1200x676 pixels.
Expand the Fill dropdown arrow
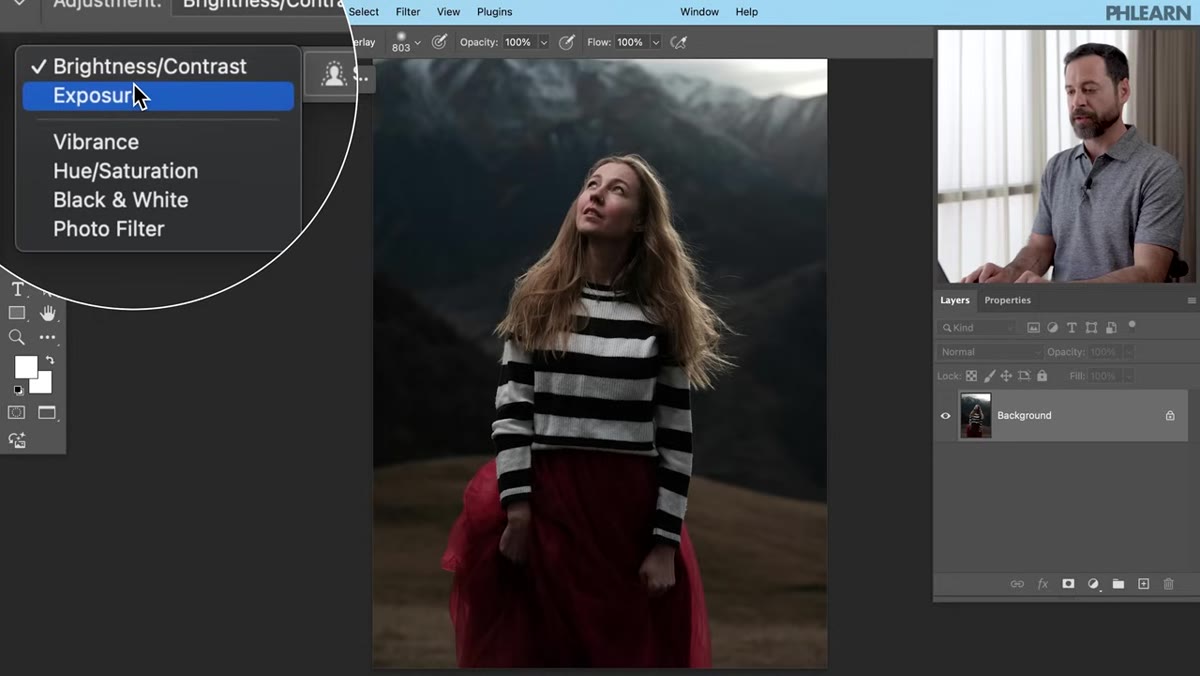tap(1128, 376)
